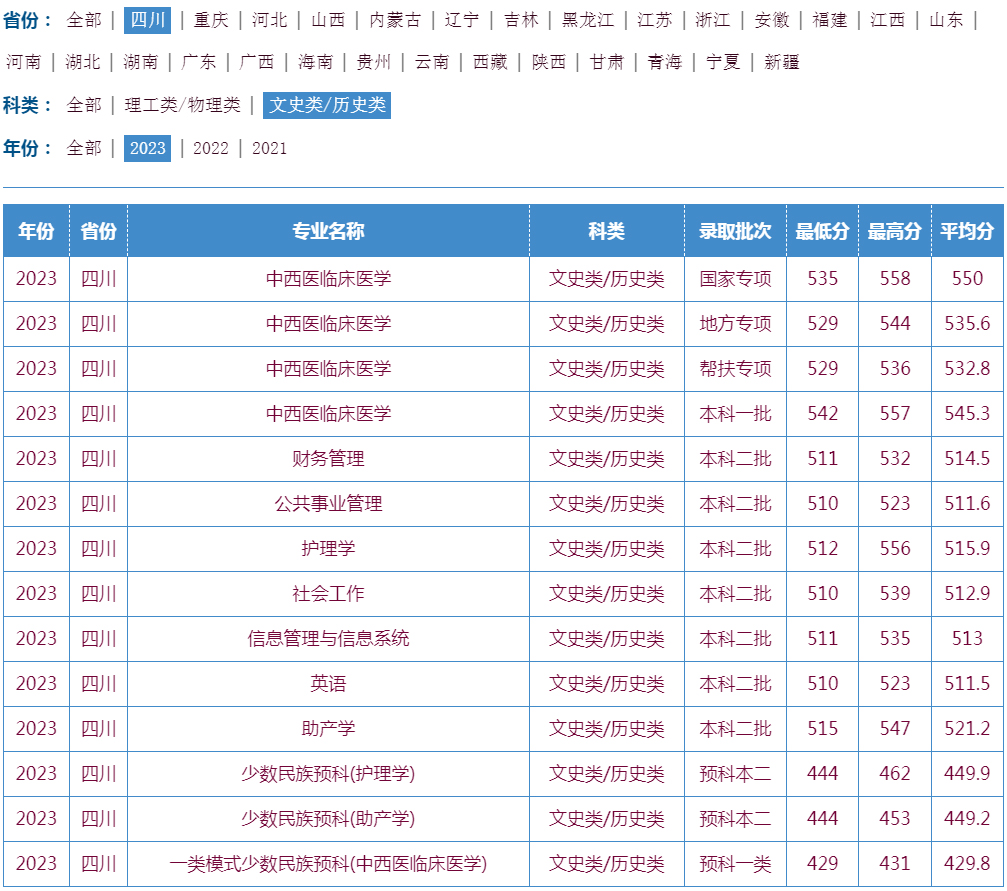Choose 山西 province
Screen dimensions: 1007x891
[328, 21]
